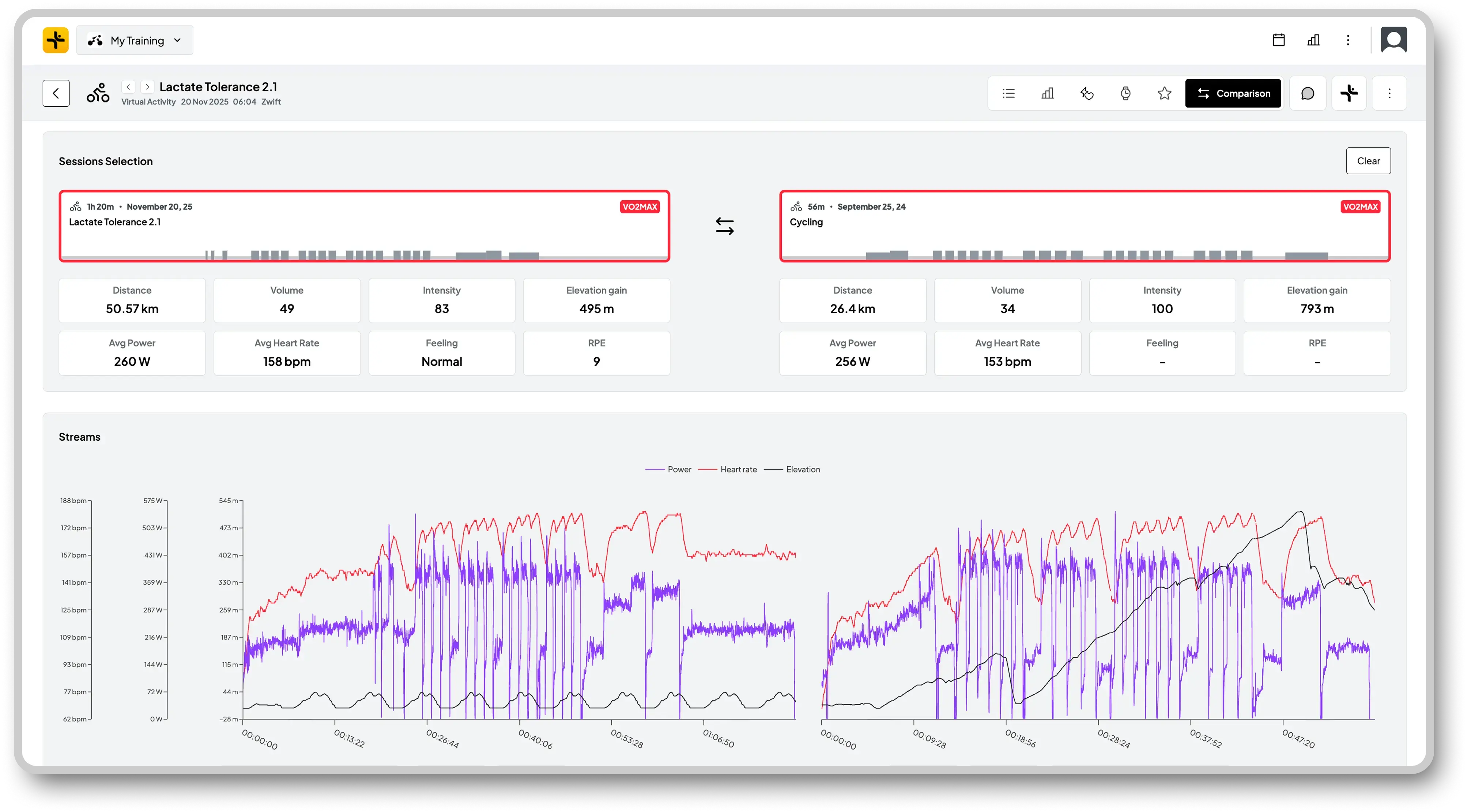
Task: Select the Comparison tab
Action: click(x=1233, y=93)
